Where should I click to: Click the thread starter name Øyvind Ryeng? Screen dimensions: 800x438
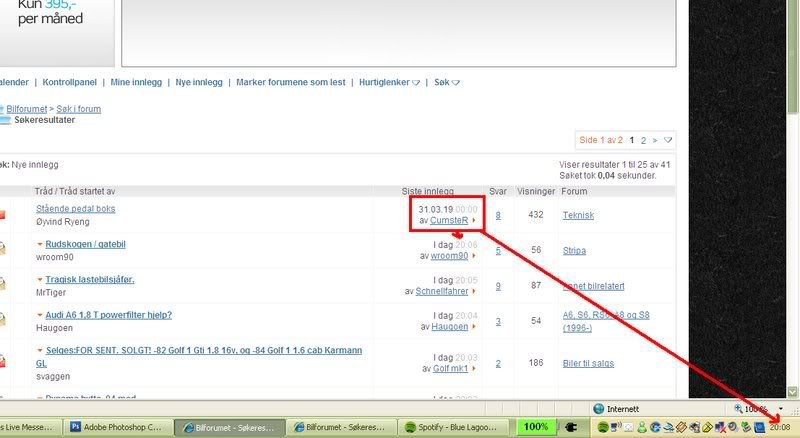click(x=63, y=222)
